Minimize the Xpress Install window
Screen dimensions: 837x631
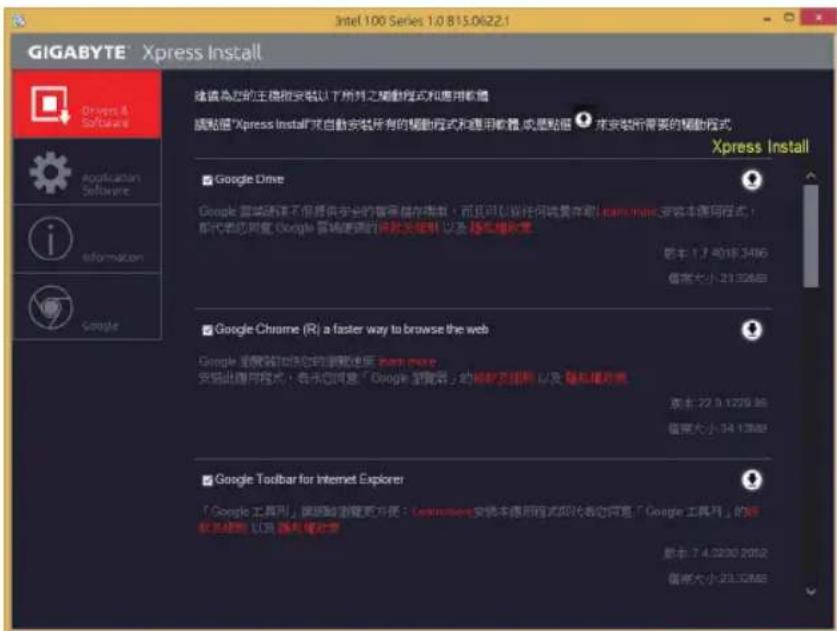pyautogui.click(x=768, y=19)
